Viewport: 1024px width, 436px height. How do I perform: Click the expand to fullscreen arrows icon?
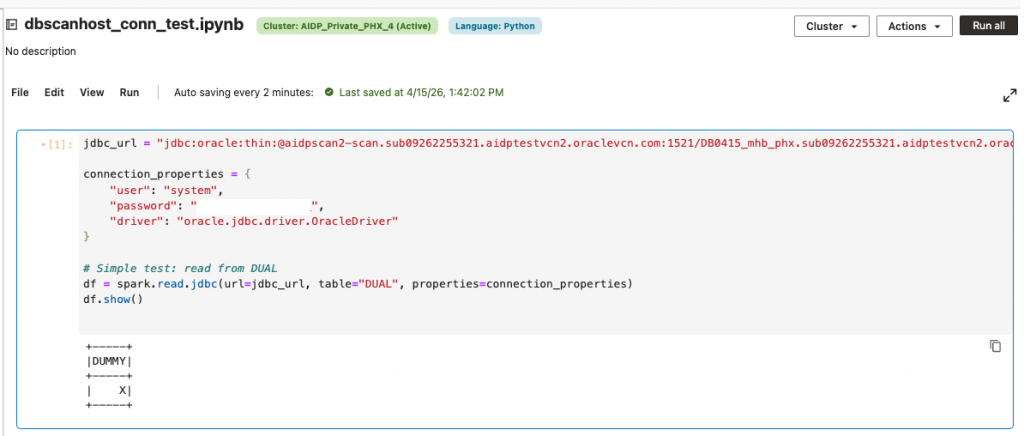(1009, 96)
